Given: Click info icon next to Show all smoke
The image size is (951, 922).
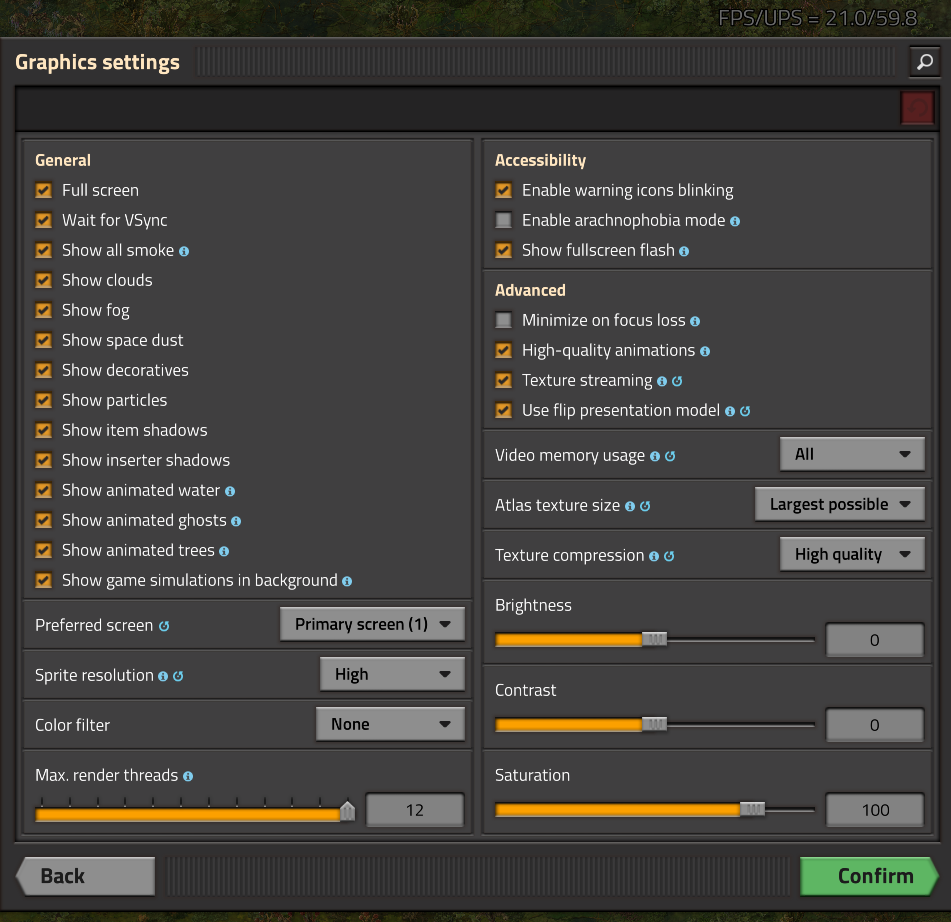Looking at the screenshot, I should [184, 251].
